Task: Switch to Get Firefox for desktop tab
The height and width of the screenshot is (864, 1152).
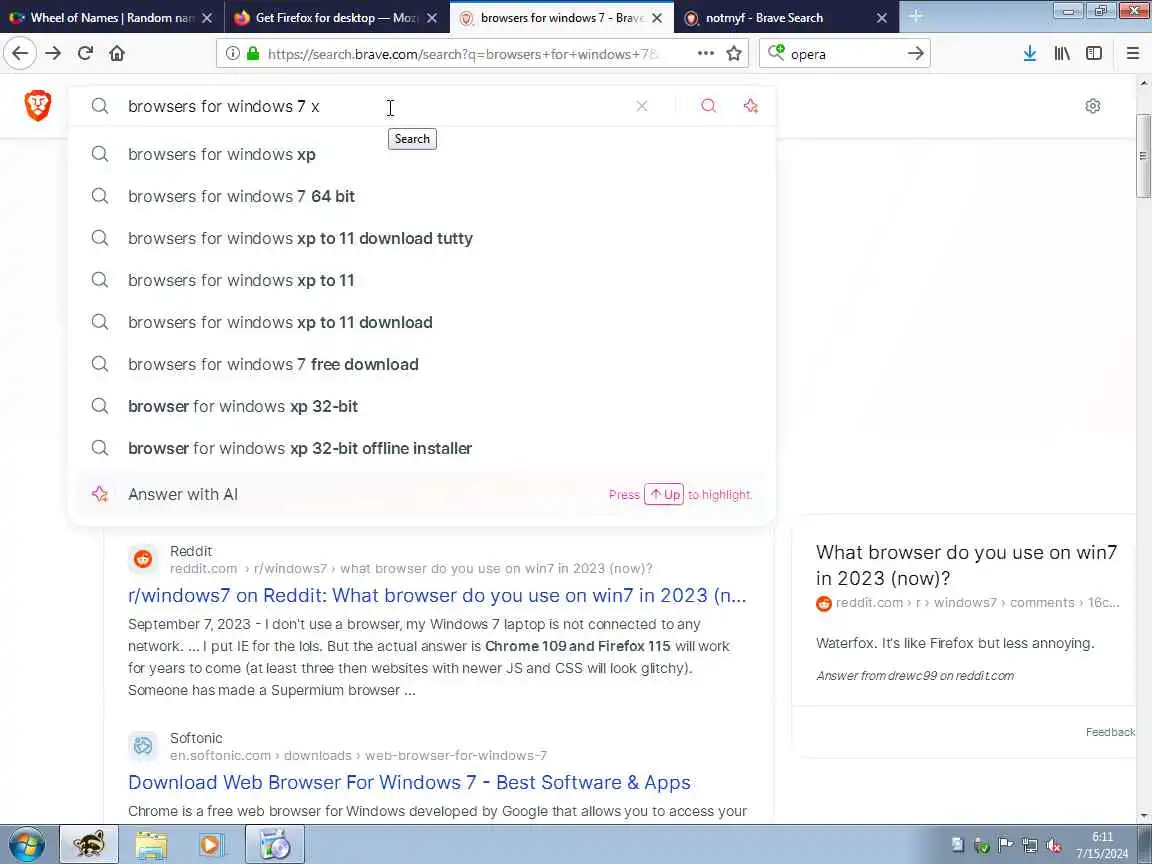Action: tap(334, 18)
